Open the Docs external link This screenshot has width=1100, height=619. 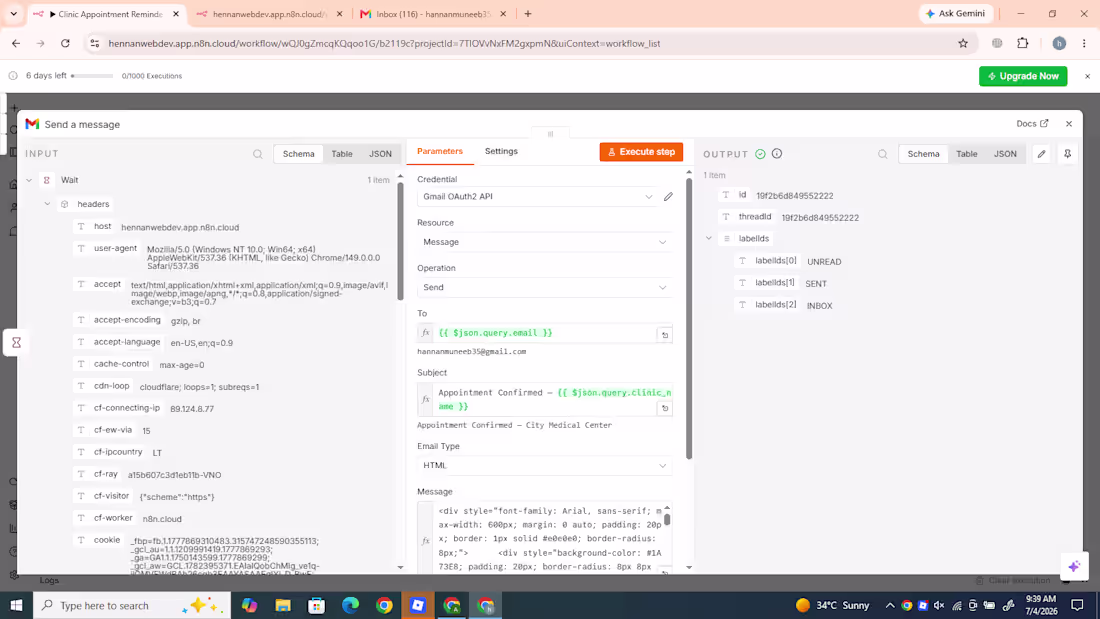point(1032,124)
